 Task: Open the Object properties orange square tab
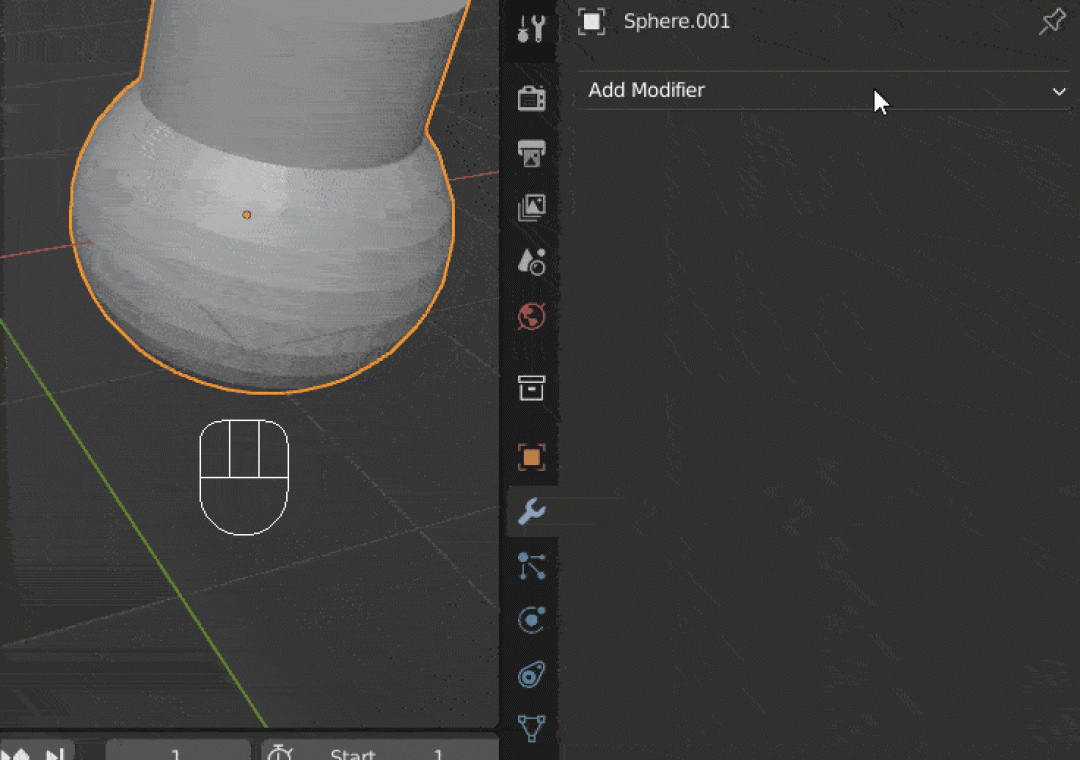pyautogui.click(x=531, y=457)
